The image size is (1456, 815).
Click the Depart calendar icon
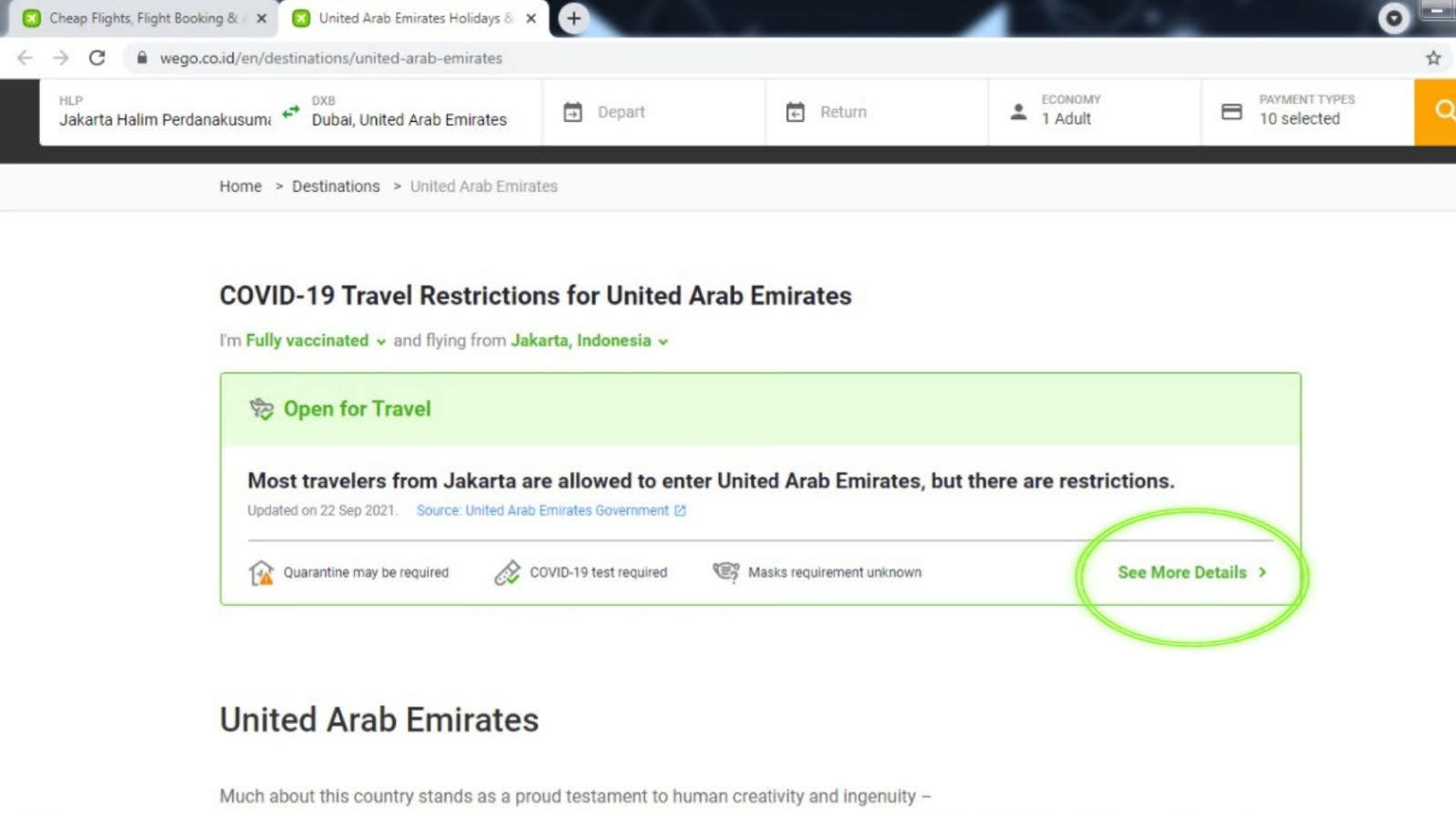(573, 112)
